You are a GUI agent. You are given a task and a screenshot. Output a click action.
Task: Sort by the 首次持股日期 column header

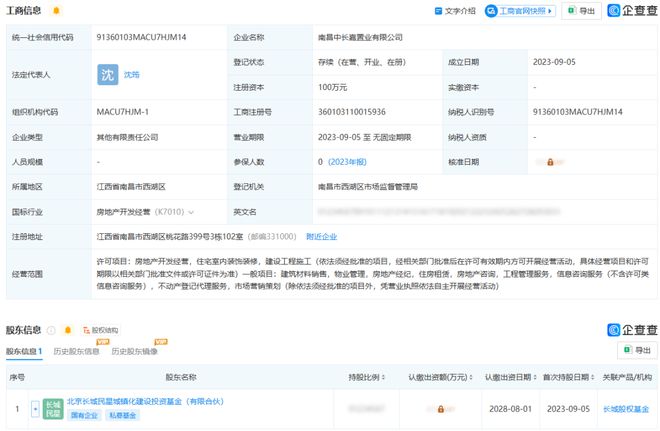[568, 377]
